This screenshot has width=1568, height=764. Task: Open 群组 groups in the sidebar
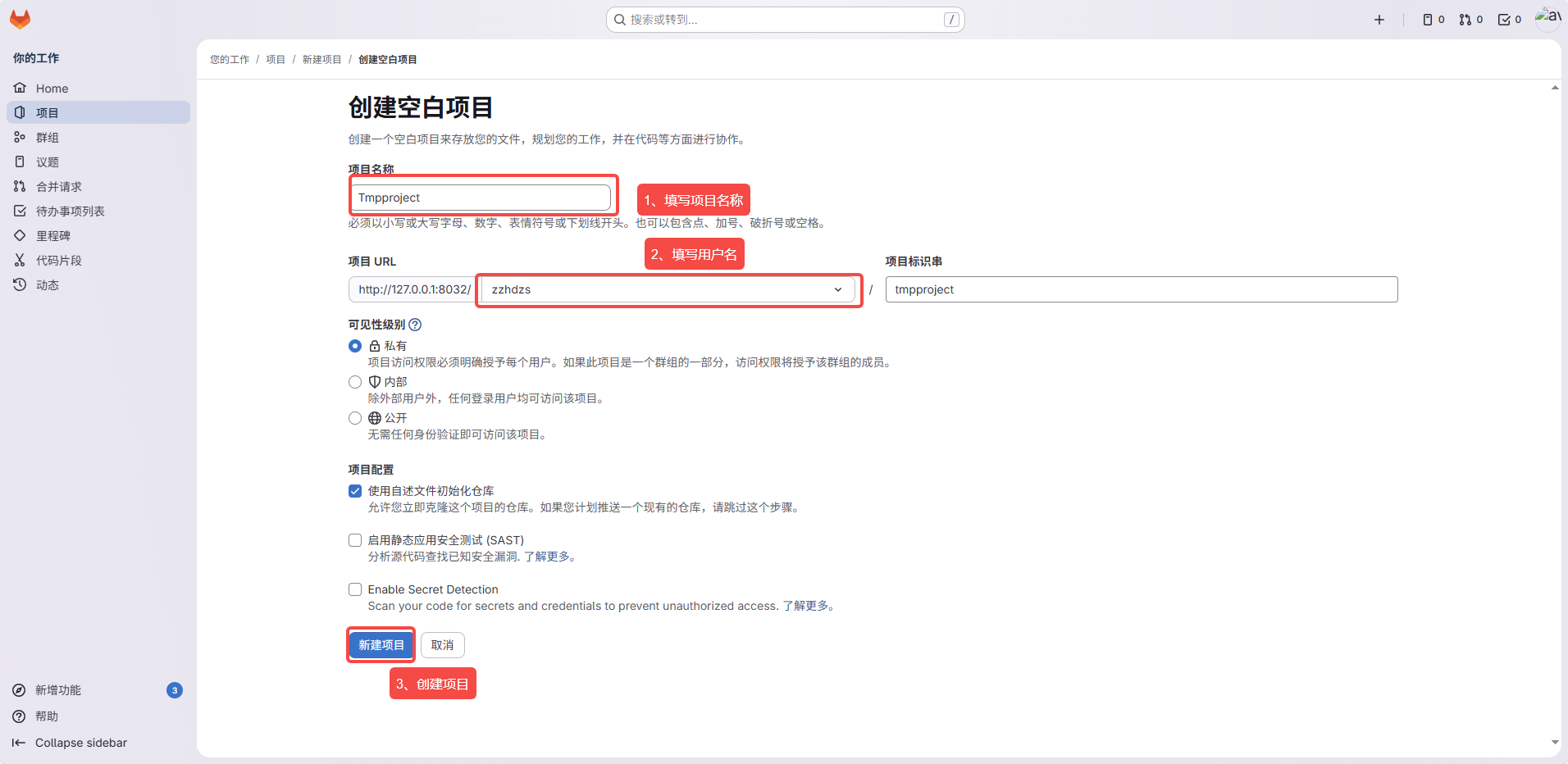(x=48, y=138)
